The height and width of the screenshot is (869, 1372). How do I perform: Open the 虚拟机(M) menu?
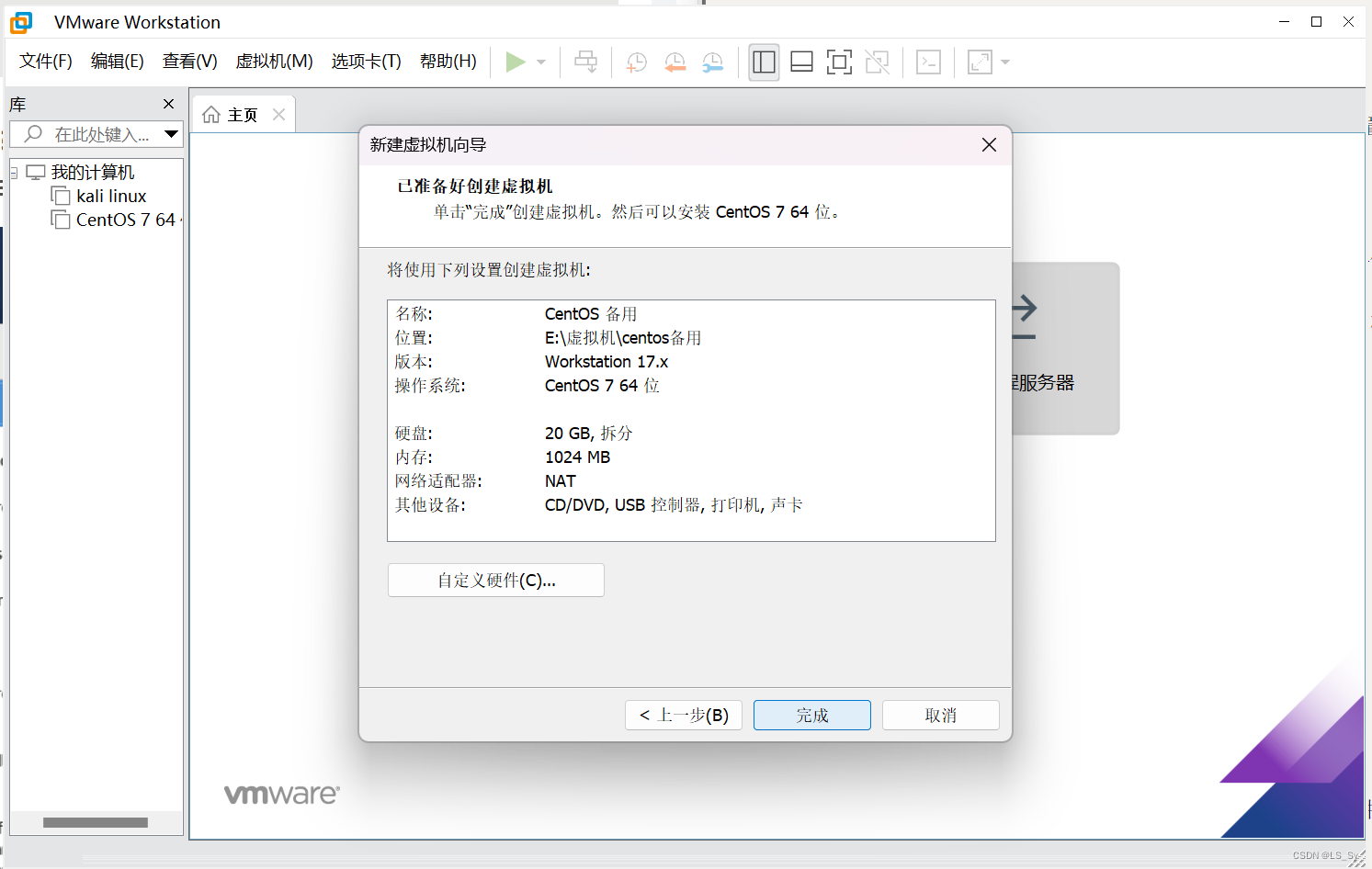275,62
